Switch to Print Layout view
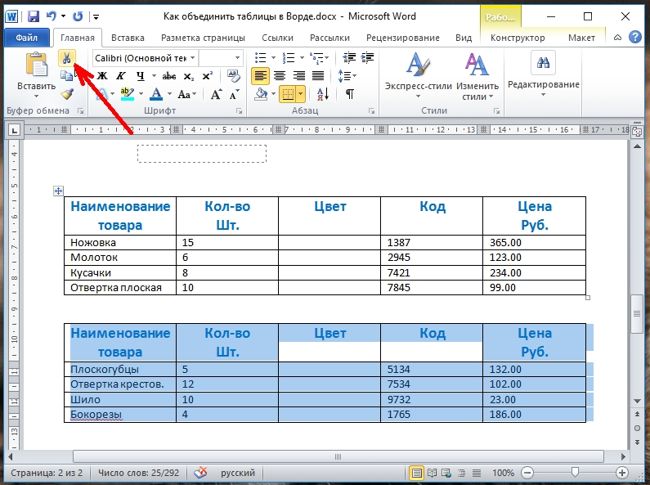This screenshot has width=650, height=485. click(x=416, y=473)
